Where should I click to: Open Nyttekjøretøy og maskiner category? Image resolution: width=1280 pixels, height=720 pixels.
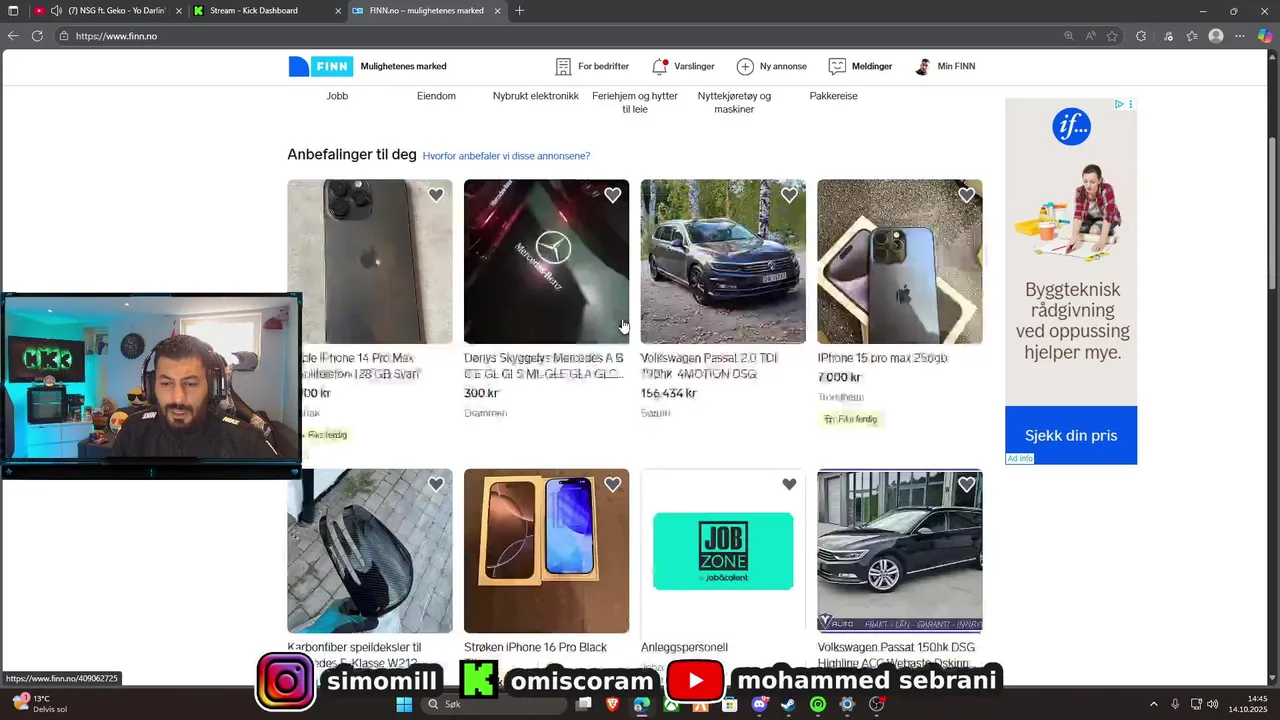[x=734, y=102]
